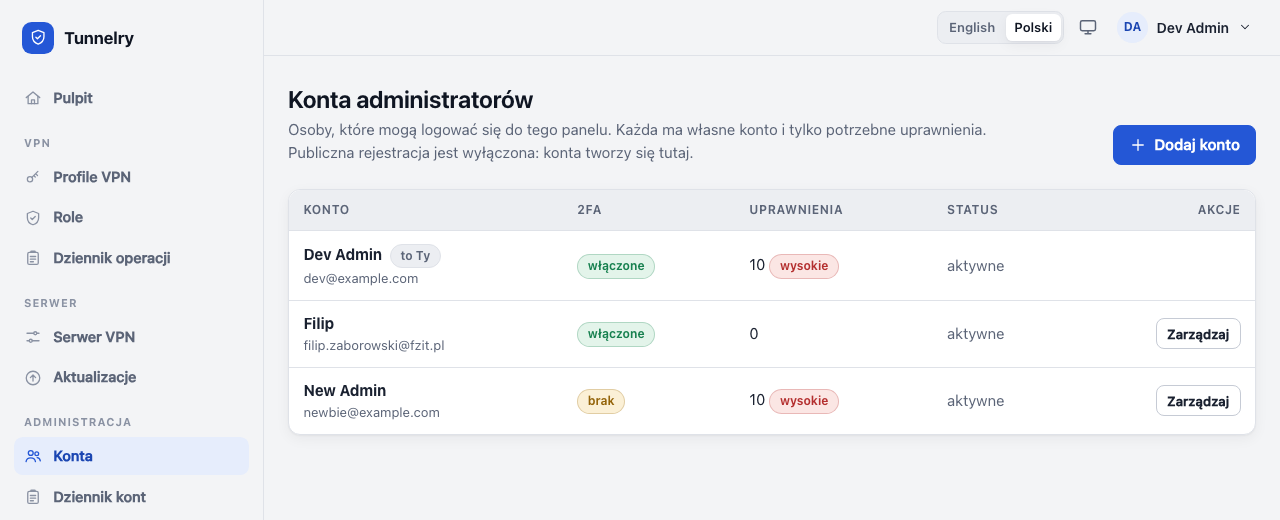
Task: Click the UPRAWNIENIA column header
Action: tap(796, 210)
